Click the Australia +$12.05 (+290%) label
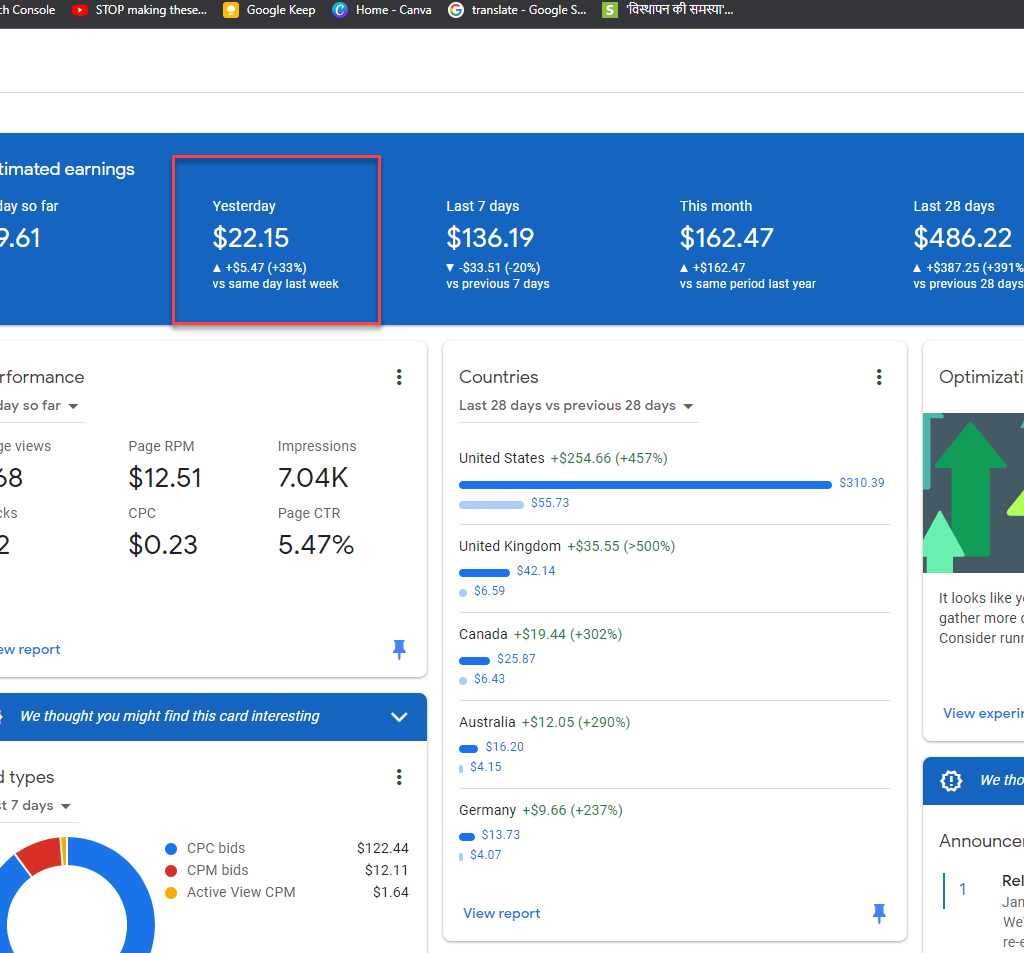This screenshot has height=953, width=1024. click(x=576, y=722)
